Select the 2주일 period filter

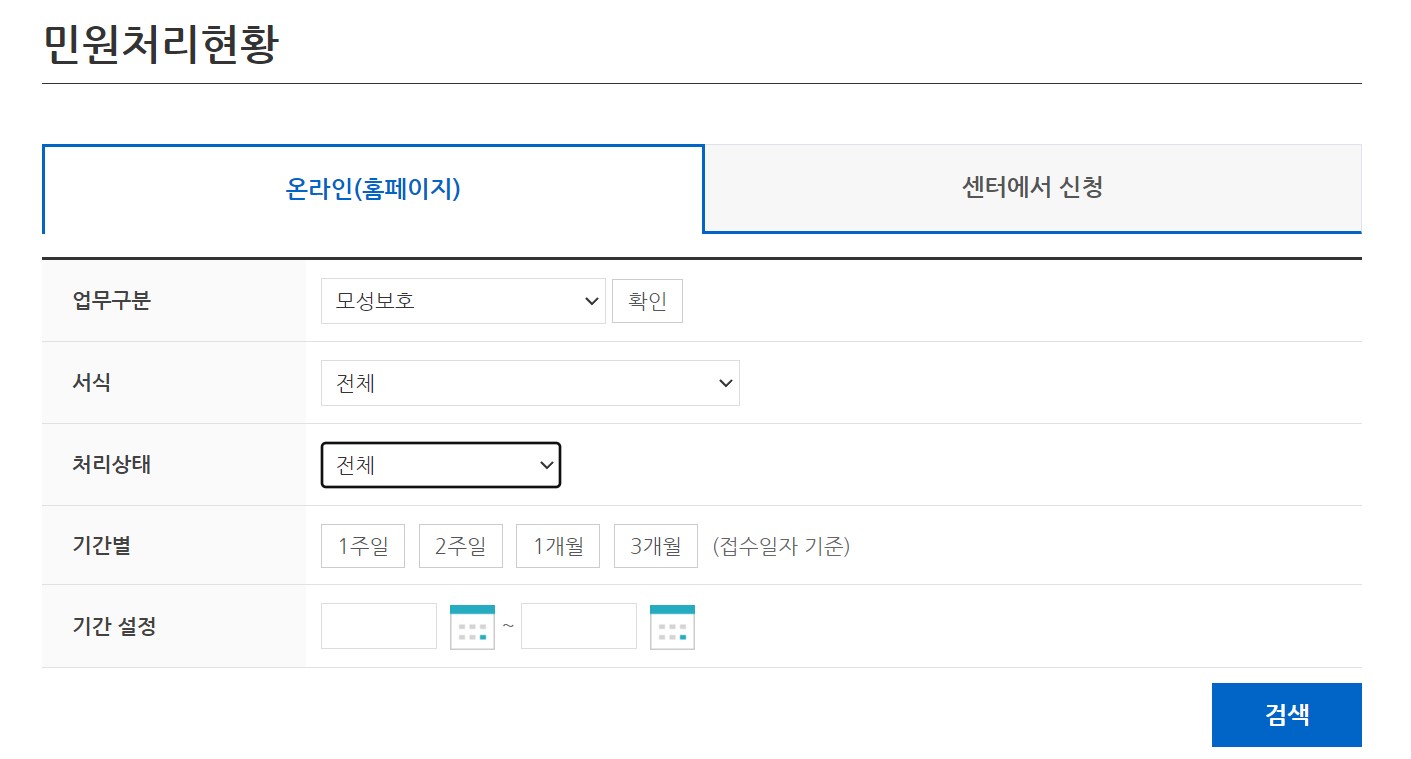460,545
